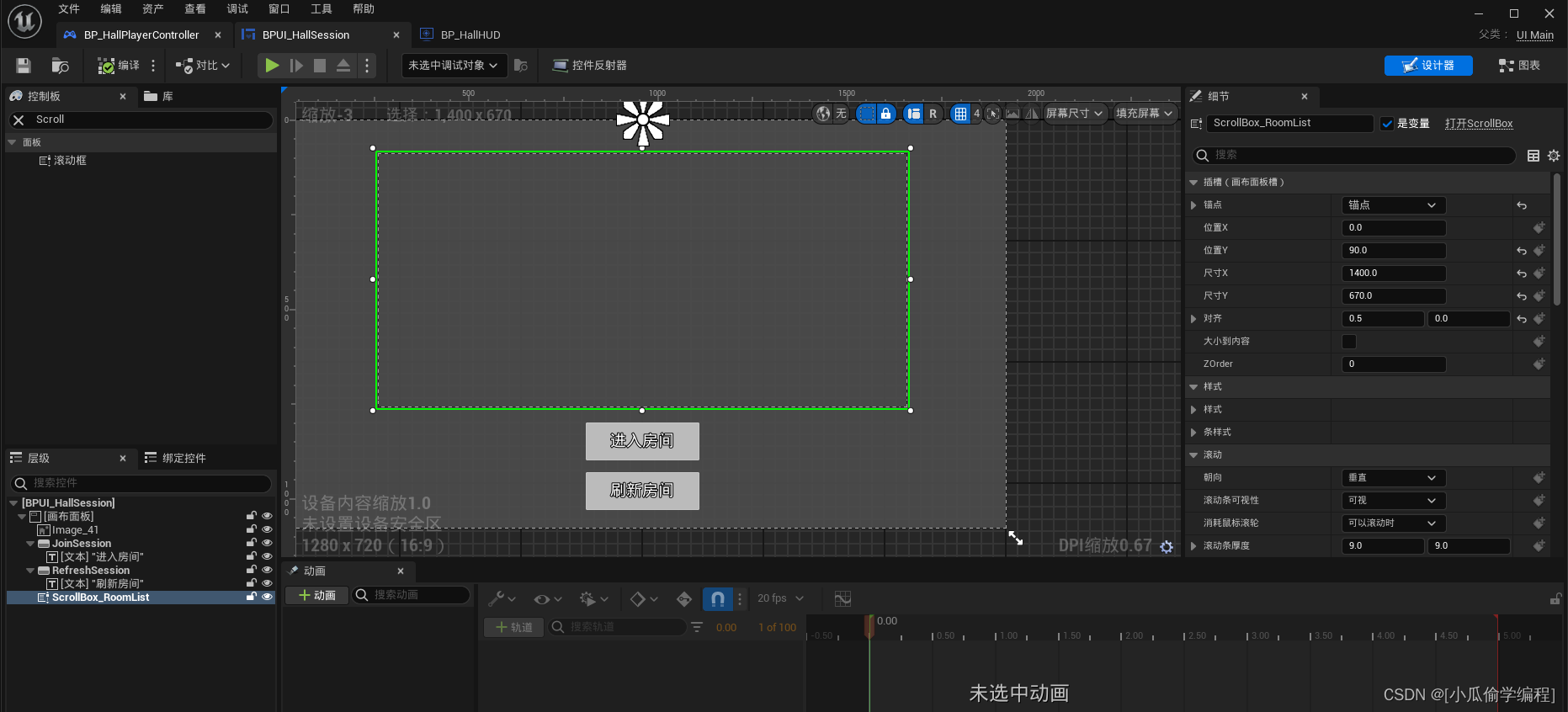Select Scroll Box (滚动框) in palette
The height and width of the screenshot is (712, 1568).
click(62, 161)
